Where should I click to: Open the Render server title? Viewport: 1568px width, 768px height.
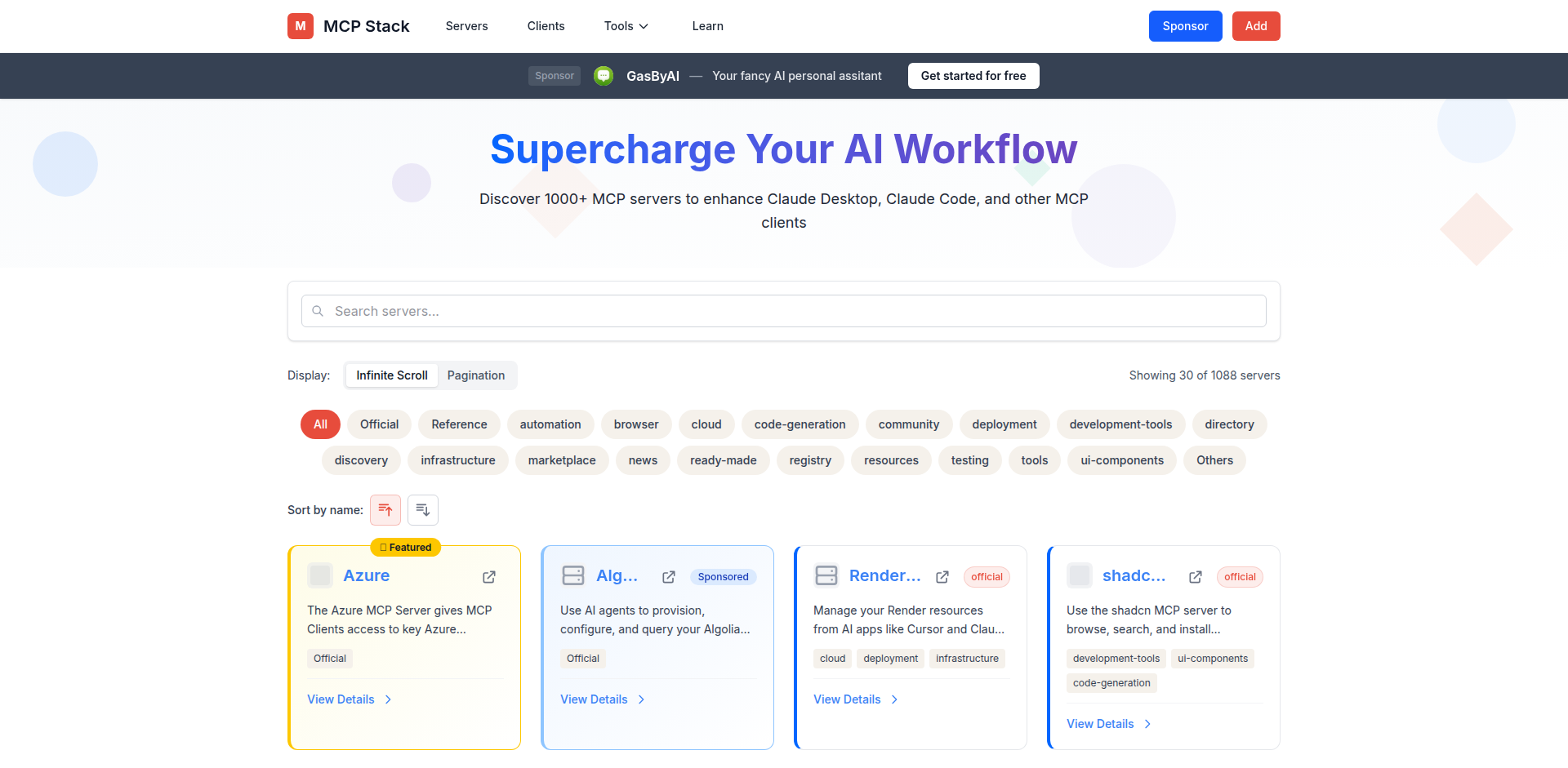tap(885, 575)
